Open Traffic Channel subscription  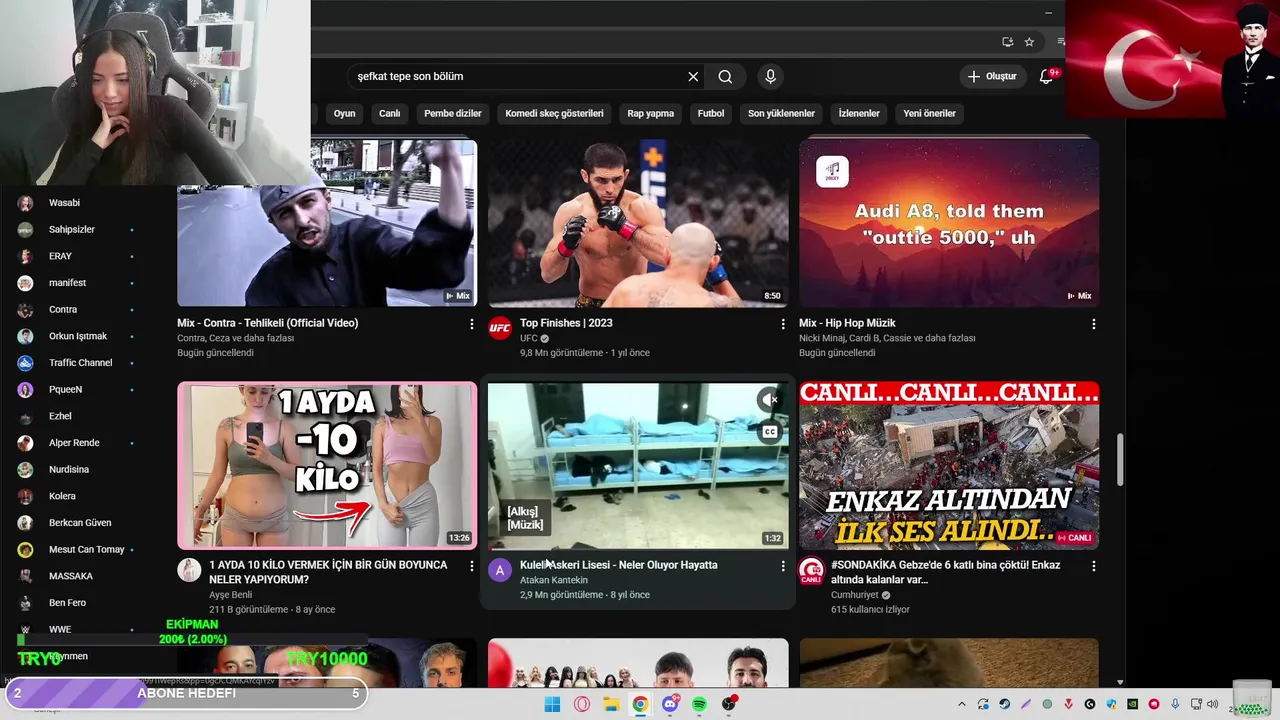[x=76, y=363]
